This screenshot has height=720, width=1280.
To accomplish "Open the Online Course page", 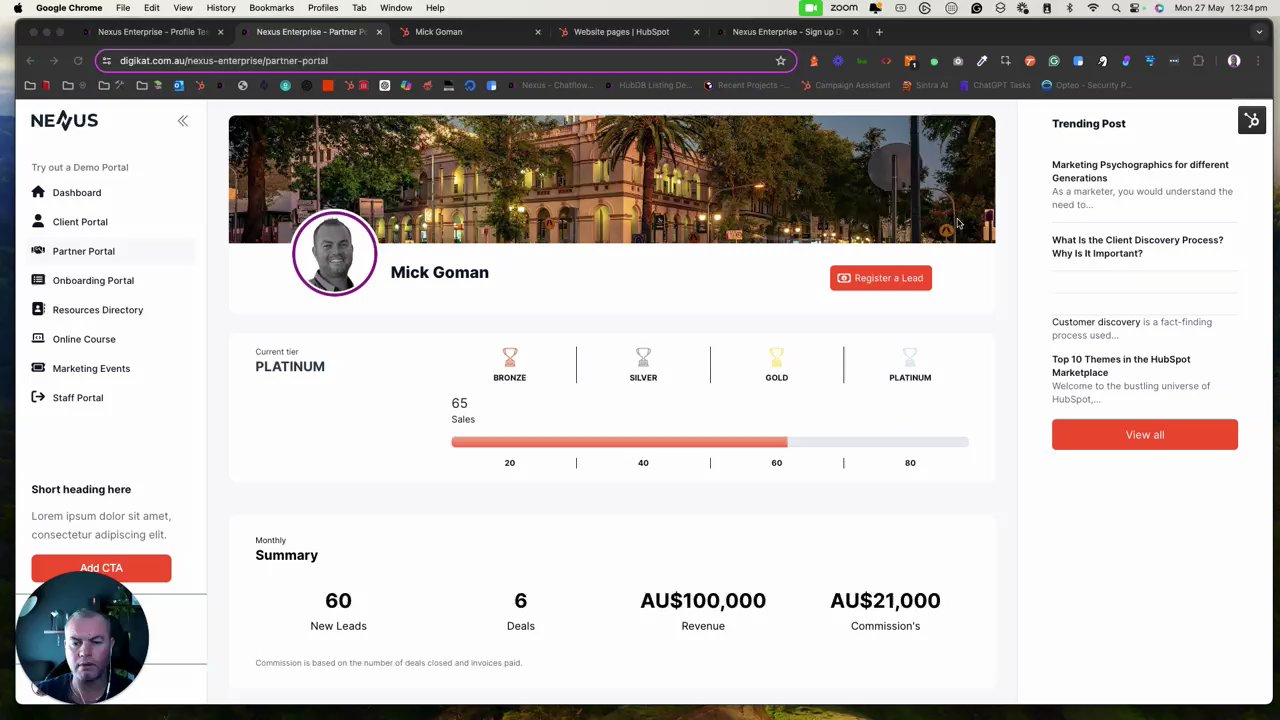I will [84, 339].
